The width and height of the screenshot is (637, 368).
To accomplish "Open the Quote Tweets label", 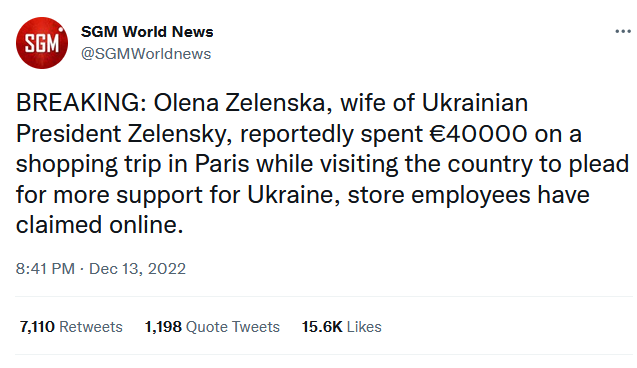I will point(233,327).
